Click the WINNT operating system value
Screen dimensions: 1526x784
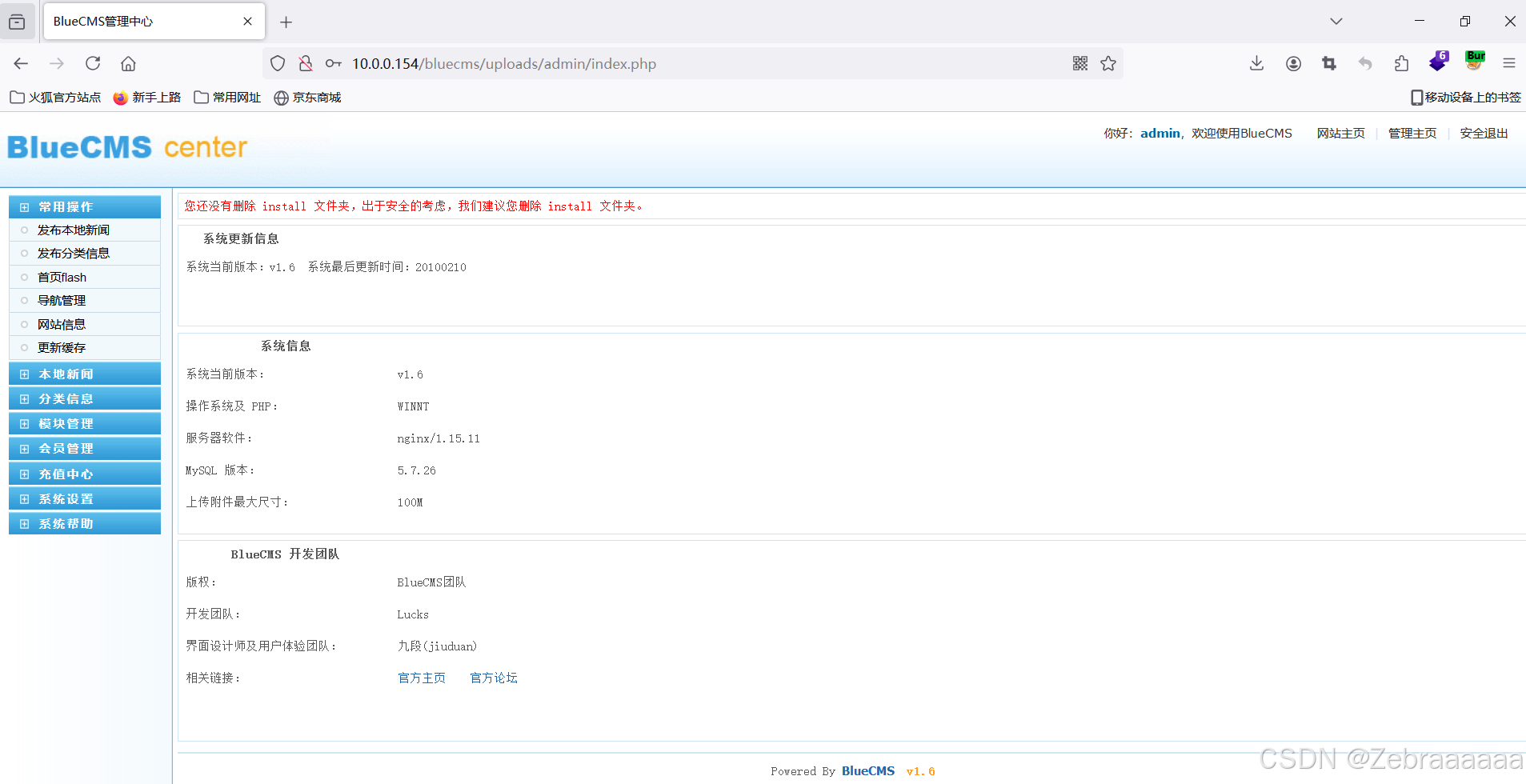413,406
